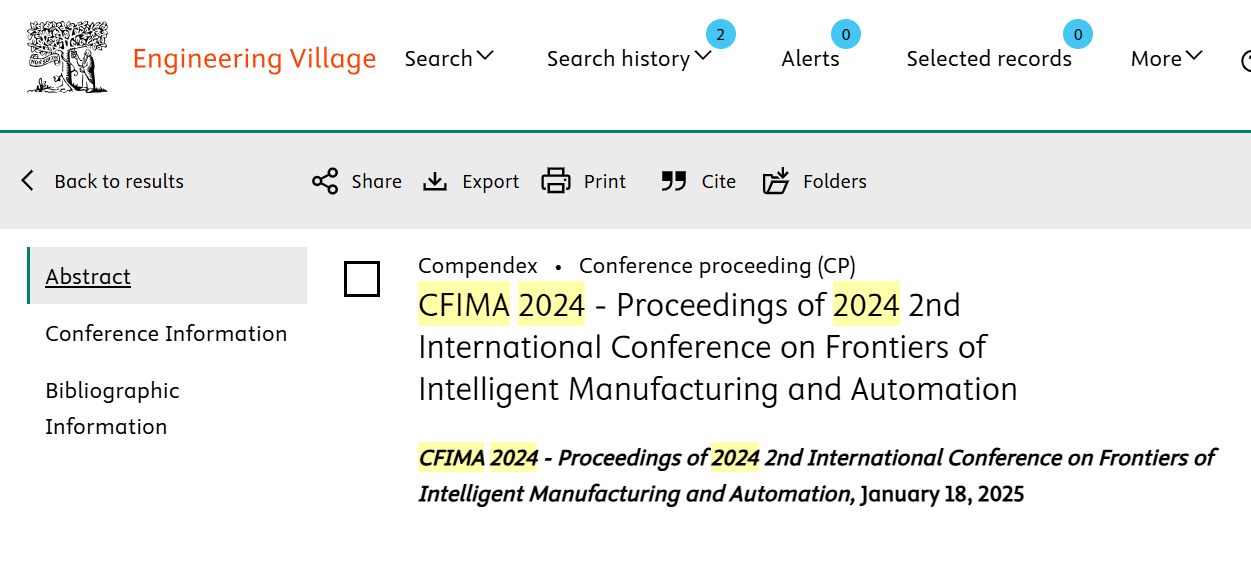This screenshot has width=1251, height=562.
Task: Go to the Engineering Village home link
Action: coord(254,58)
